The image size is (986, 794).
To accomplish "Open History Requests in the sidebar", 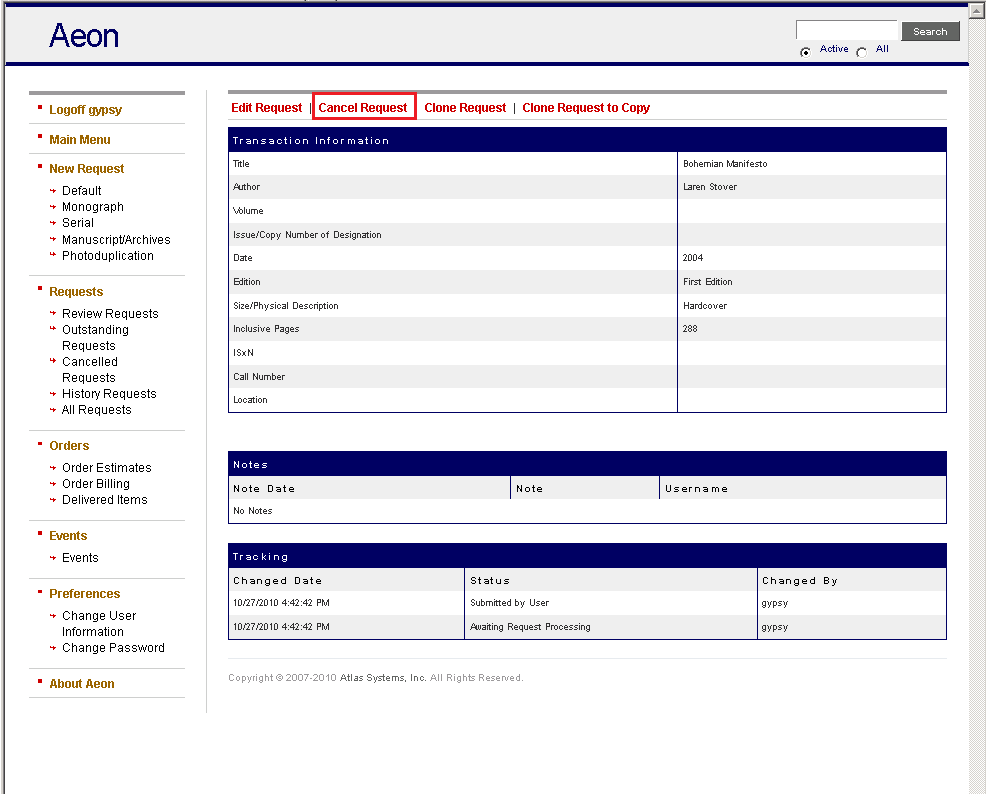I will 109,394.
